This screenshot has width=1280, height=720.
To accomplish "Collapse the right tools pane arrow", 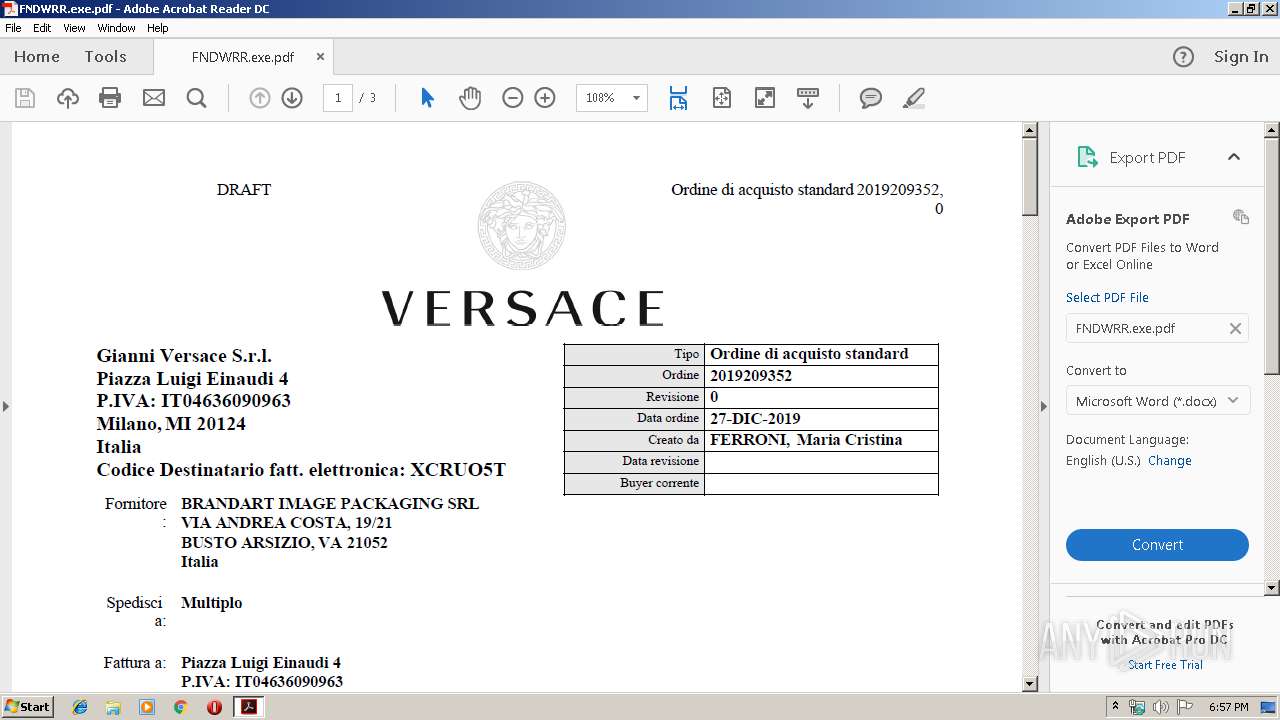I will pos(1044,406).
